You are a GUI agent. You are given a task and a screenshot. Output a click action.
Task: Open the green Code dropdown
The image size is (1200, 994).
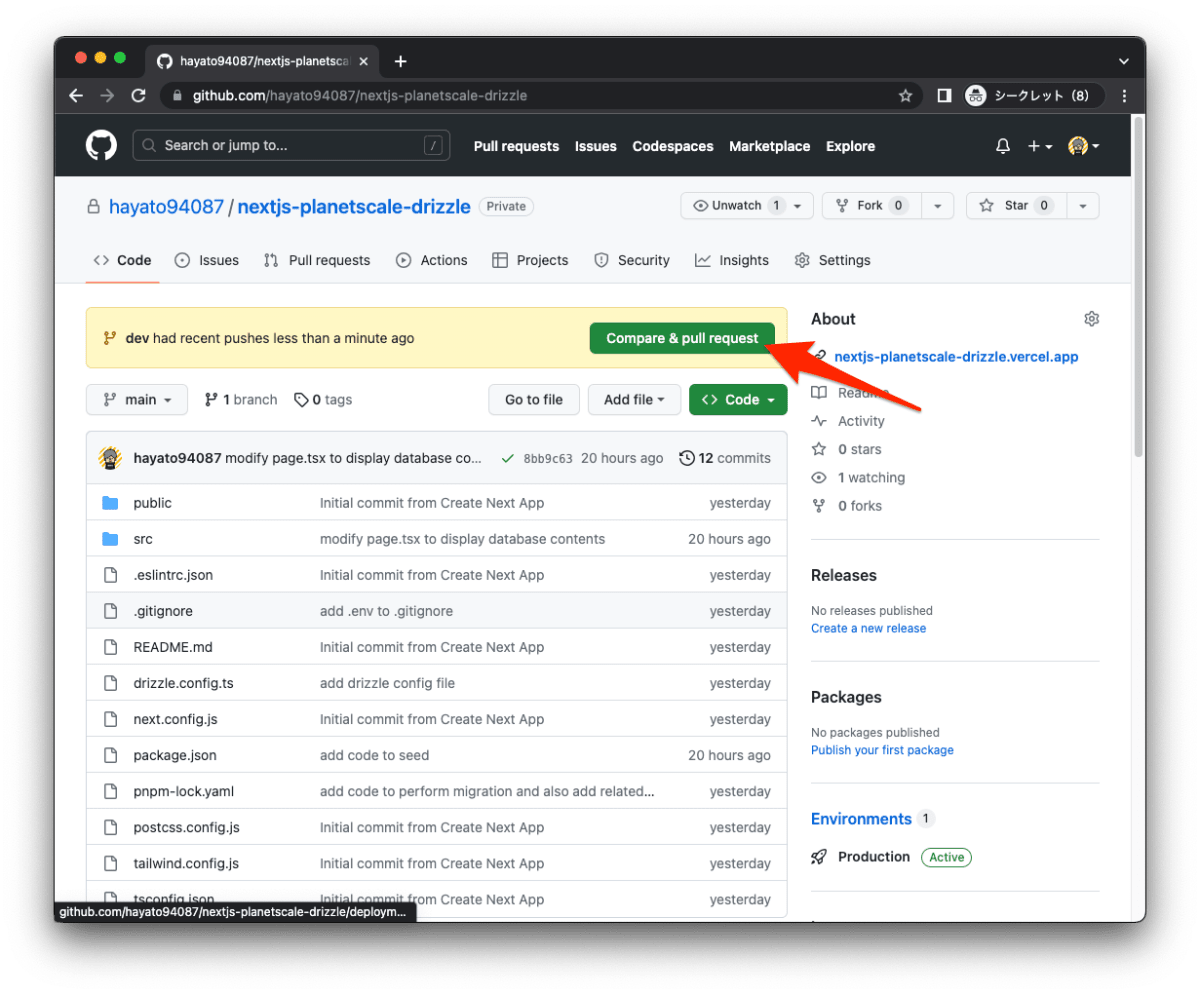(x=738, y=400)
